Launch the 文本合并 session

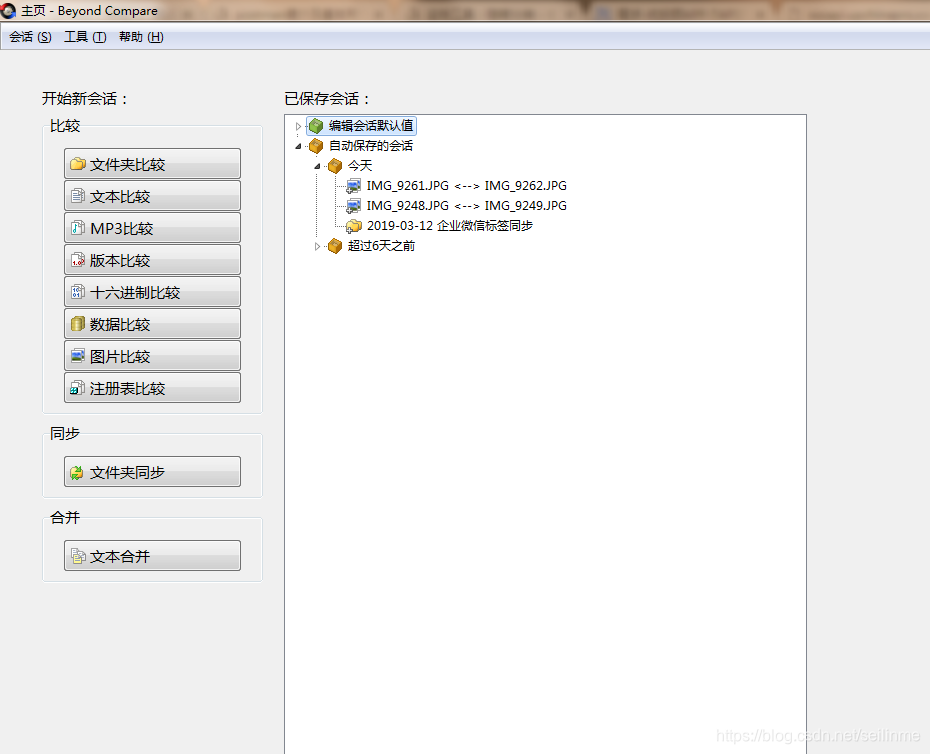[x=152, y=556]
